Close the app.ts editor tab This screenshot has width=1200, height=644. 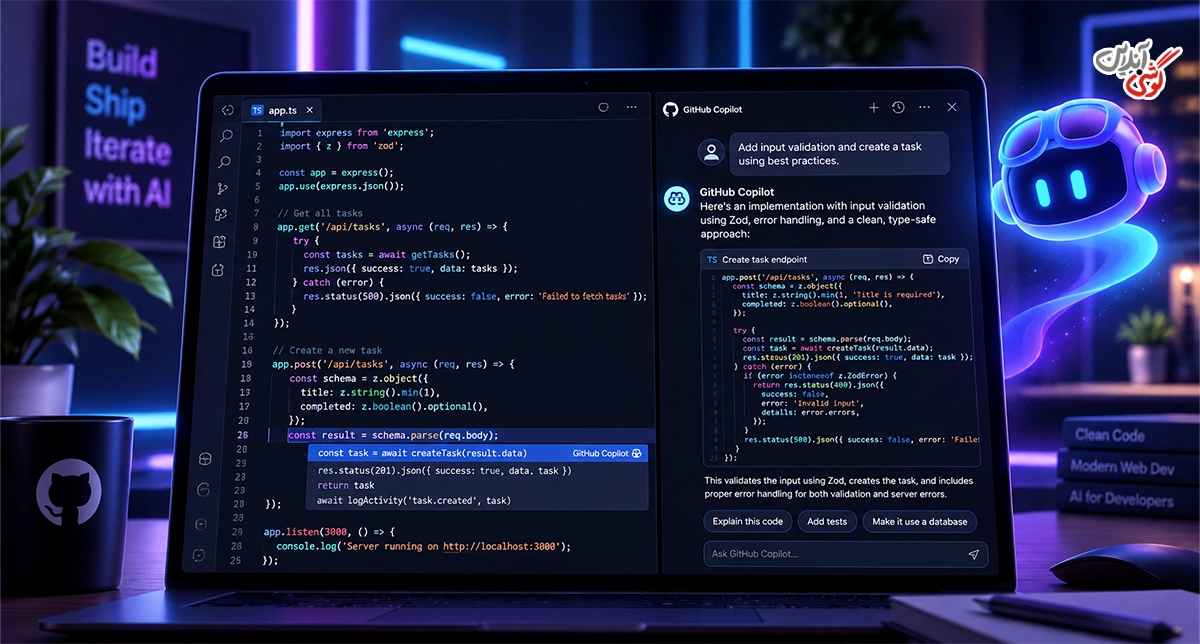click(309, 110)
